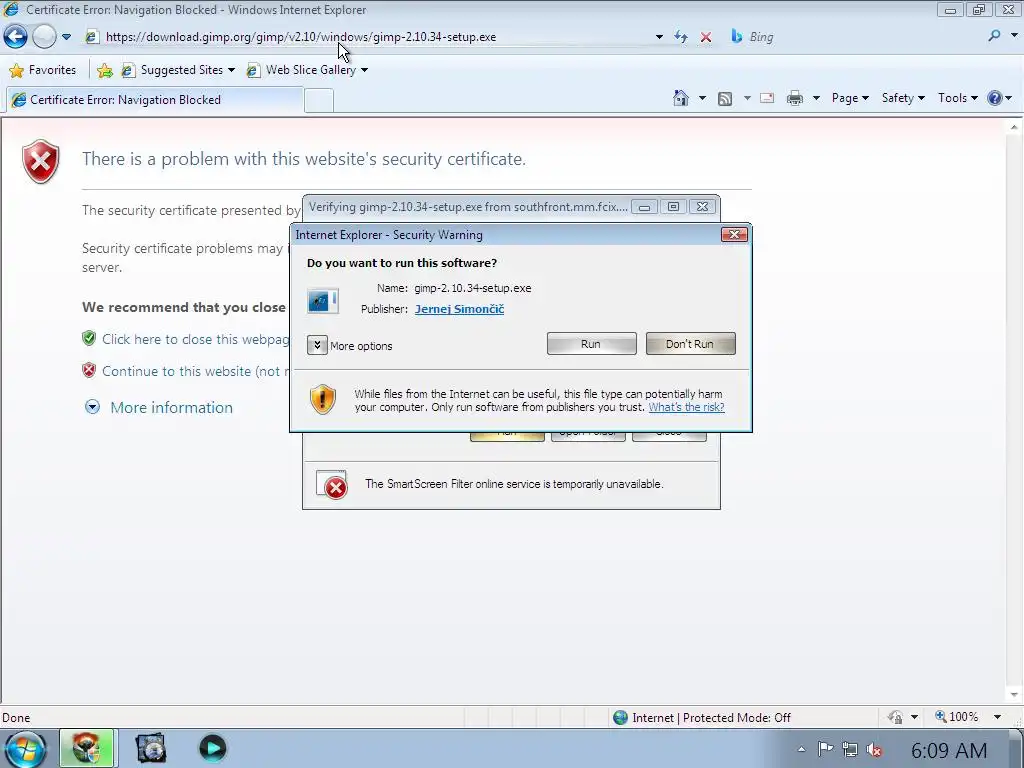Click the red certificate error shield

pyautogui.click(x=40, y=161)
